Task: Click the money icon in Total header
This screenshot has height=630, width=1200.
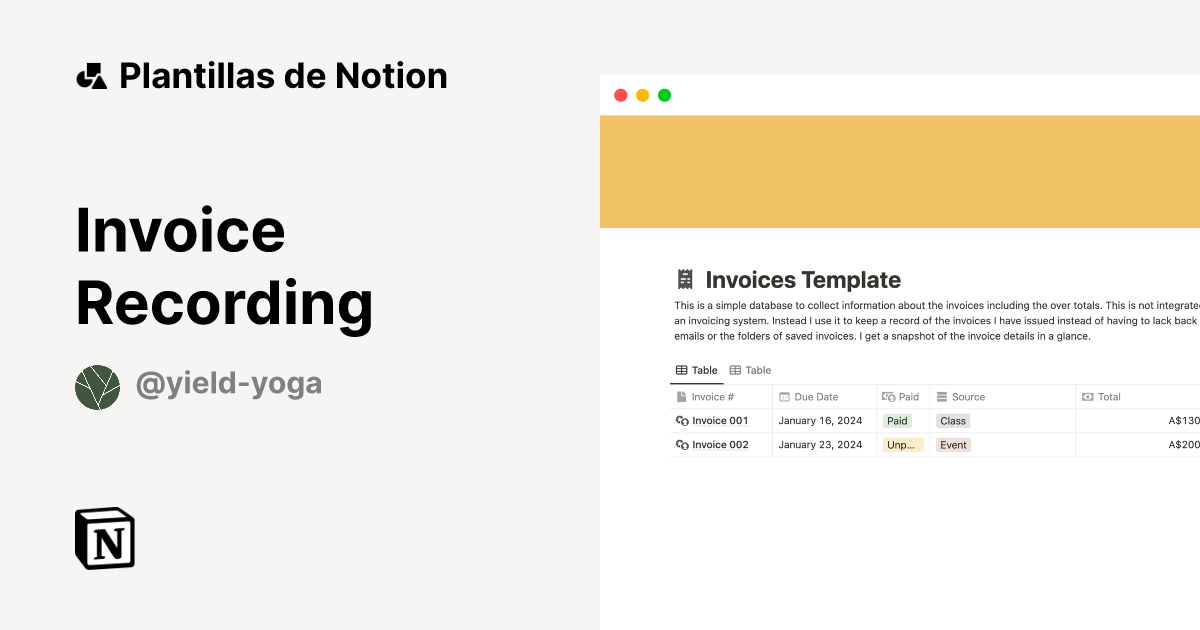Action: click(1087, 397)
